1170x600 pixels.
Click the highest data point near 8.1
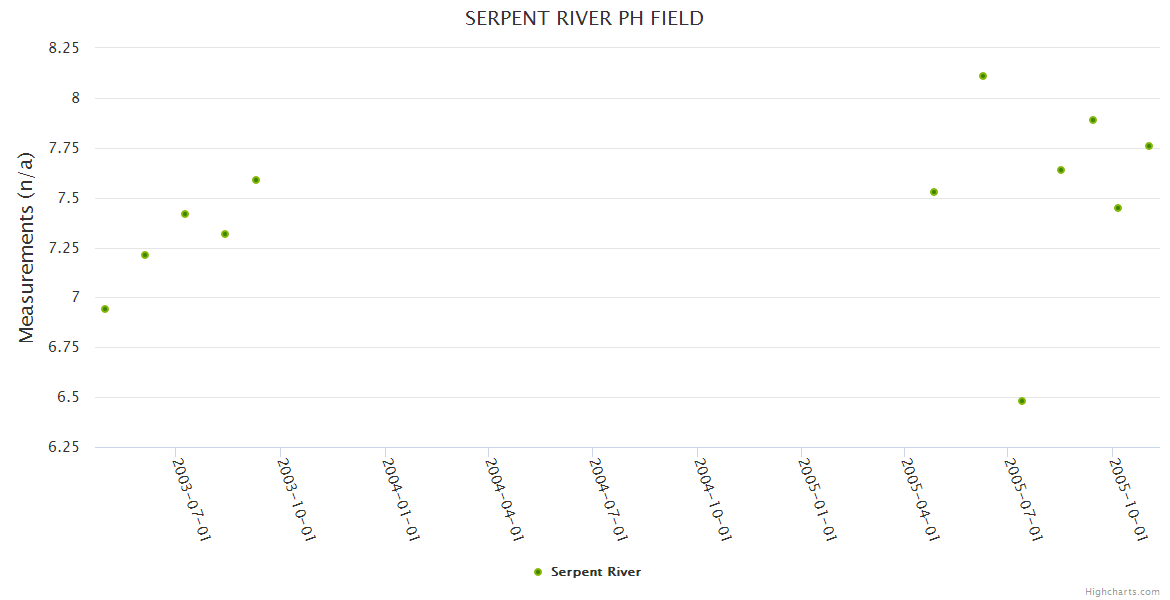983,76
